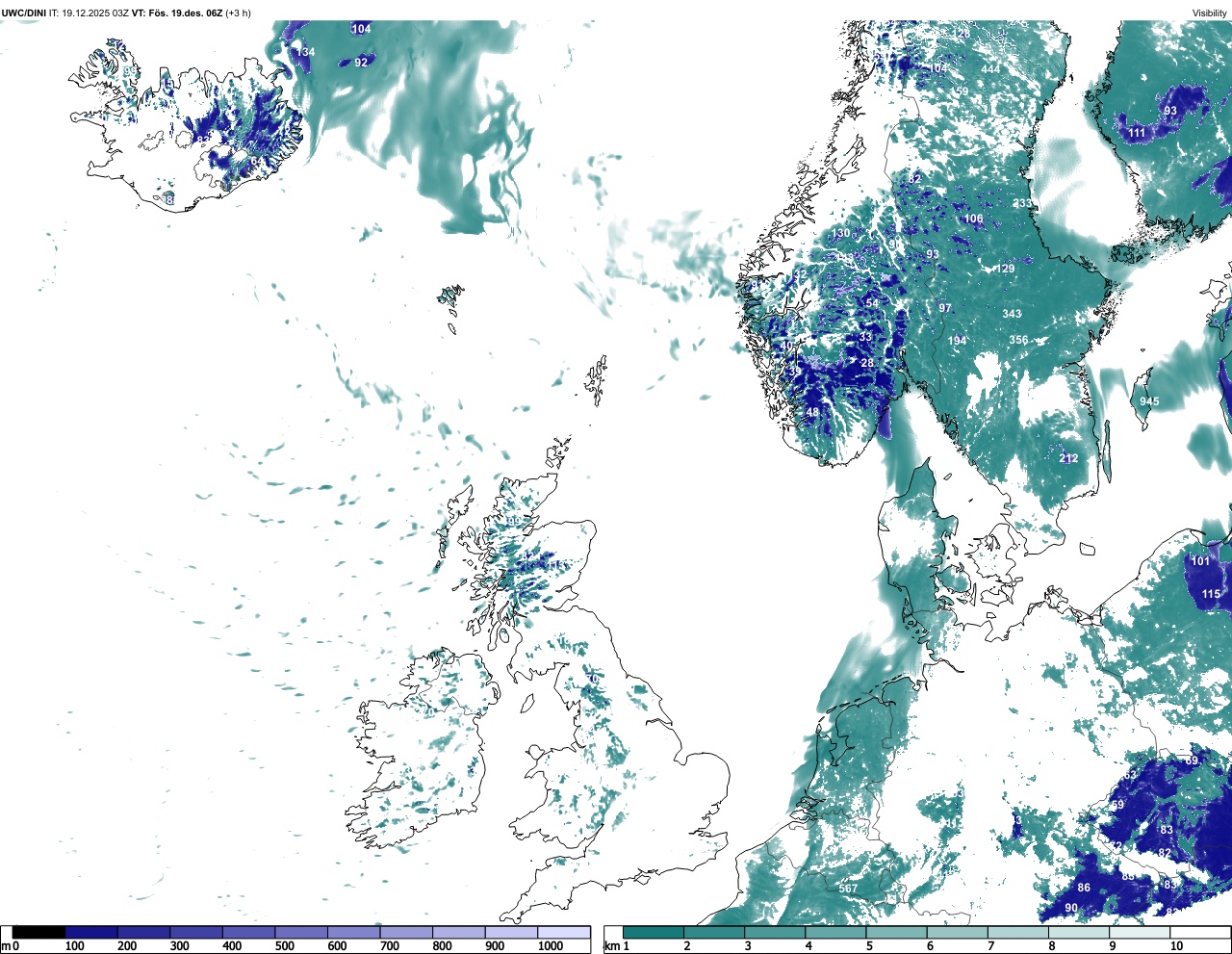Click the '101' visibility value in the Baltics
The height and width of the screenshot is (954, 1232).
pyautogui.click(x=1201, y=561)
